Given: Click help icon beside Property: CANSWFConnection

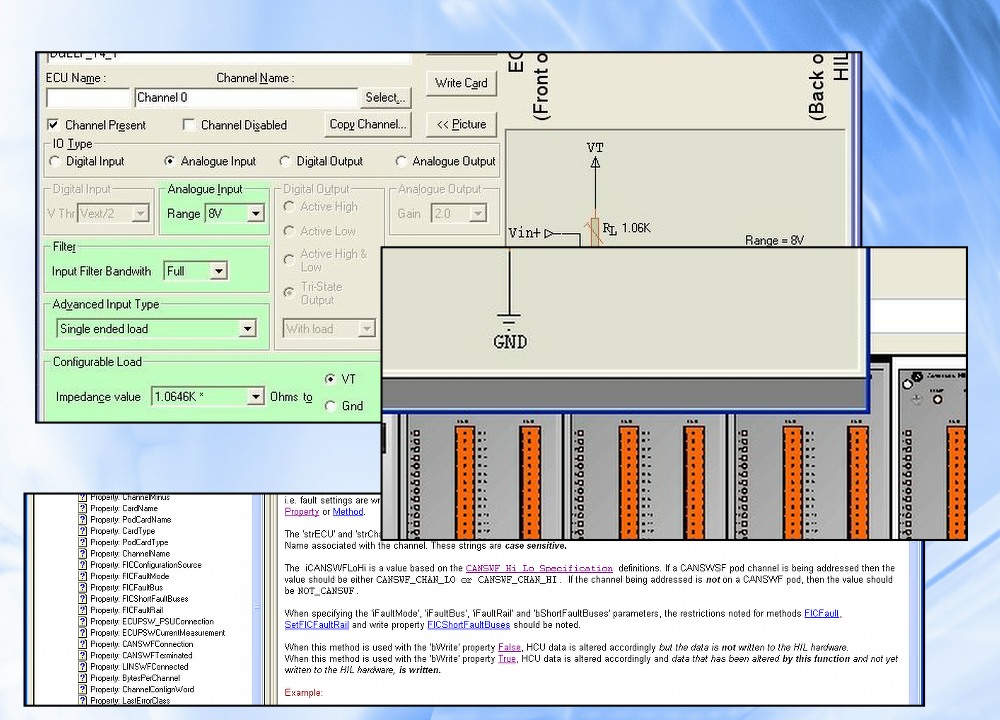Looking at the screenshot, I should coord(83,644).
